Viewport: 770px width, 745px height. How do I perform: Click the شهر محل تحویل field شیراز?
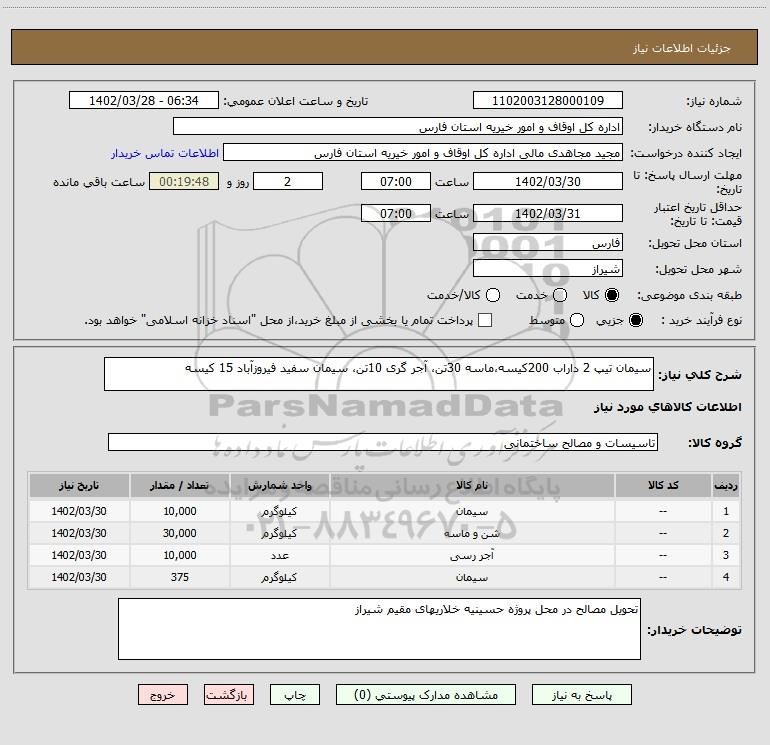pos(548,268)
